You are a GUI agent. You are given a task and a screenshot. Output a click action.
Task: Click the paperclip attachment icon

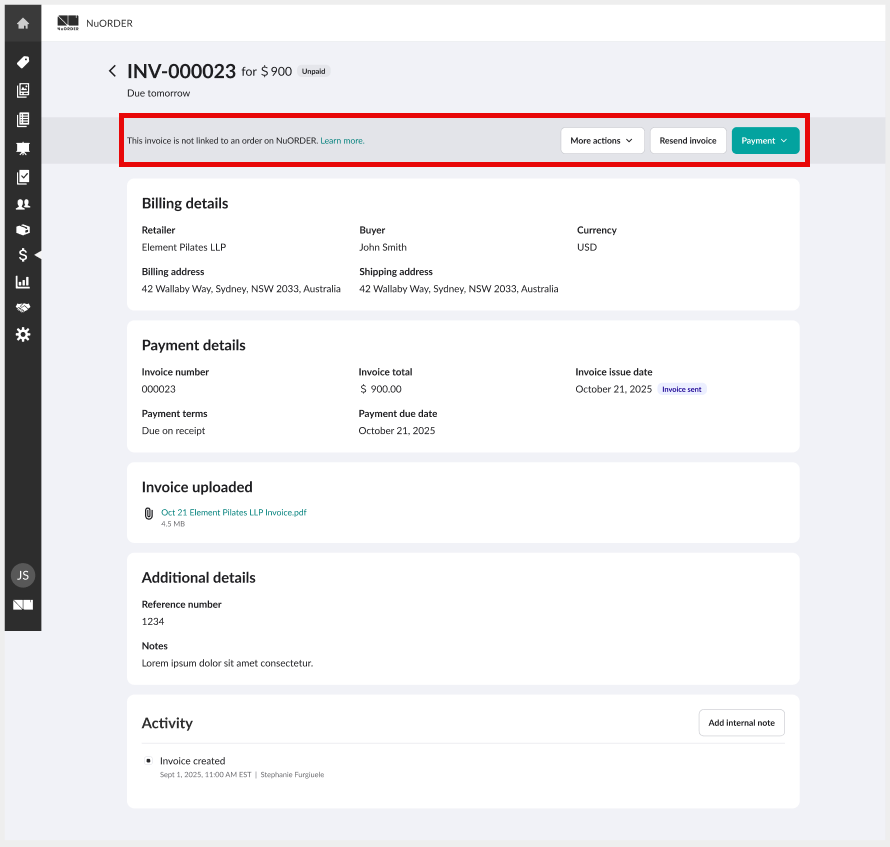point(149,513)
